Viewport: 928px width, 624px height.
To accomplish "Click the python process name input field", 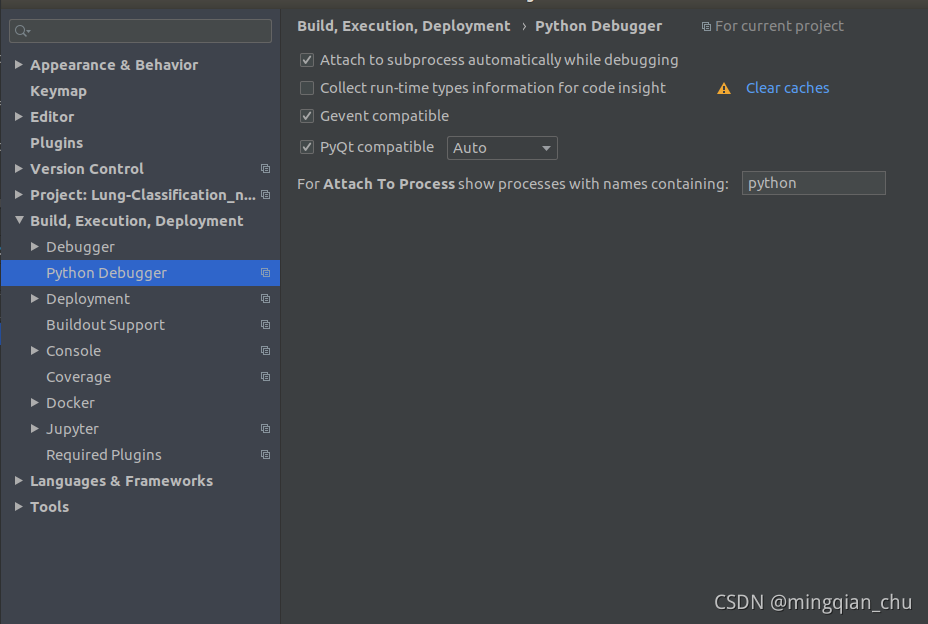I will [x=812, y=183].
